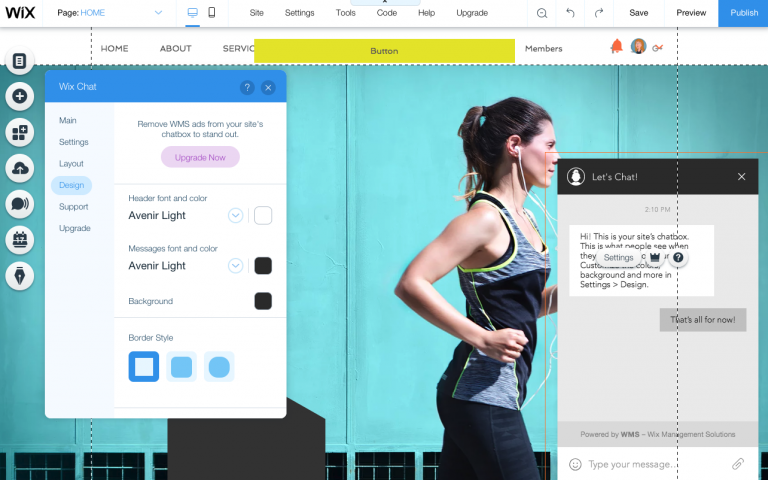Click the Publish button
This screenshot has height=480, width=768.
[744, 13]
